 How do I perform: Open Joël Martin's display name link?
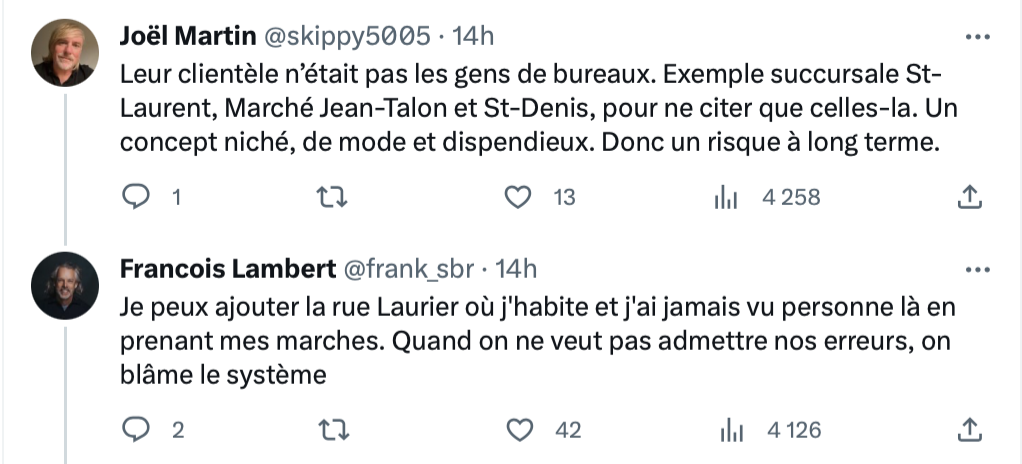188,36
